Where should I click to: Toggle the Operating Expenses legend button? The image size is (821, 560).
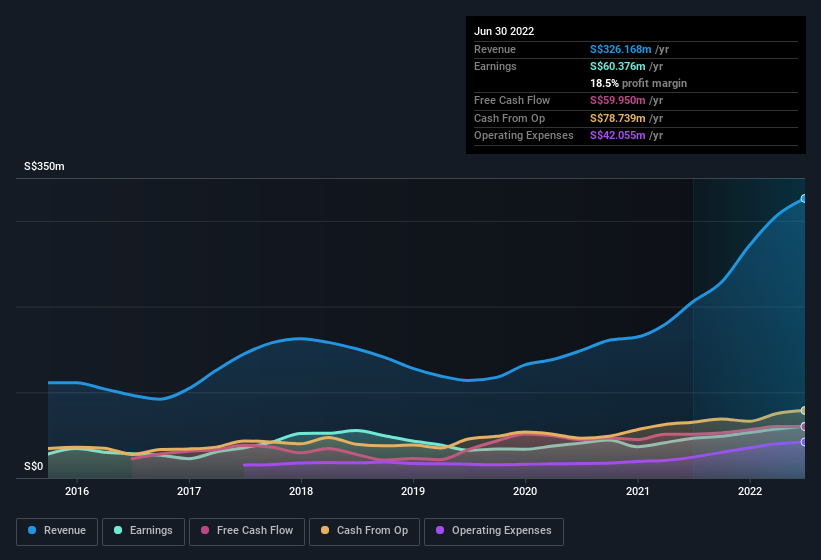[494, 532]
